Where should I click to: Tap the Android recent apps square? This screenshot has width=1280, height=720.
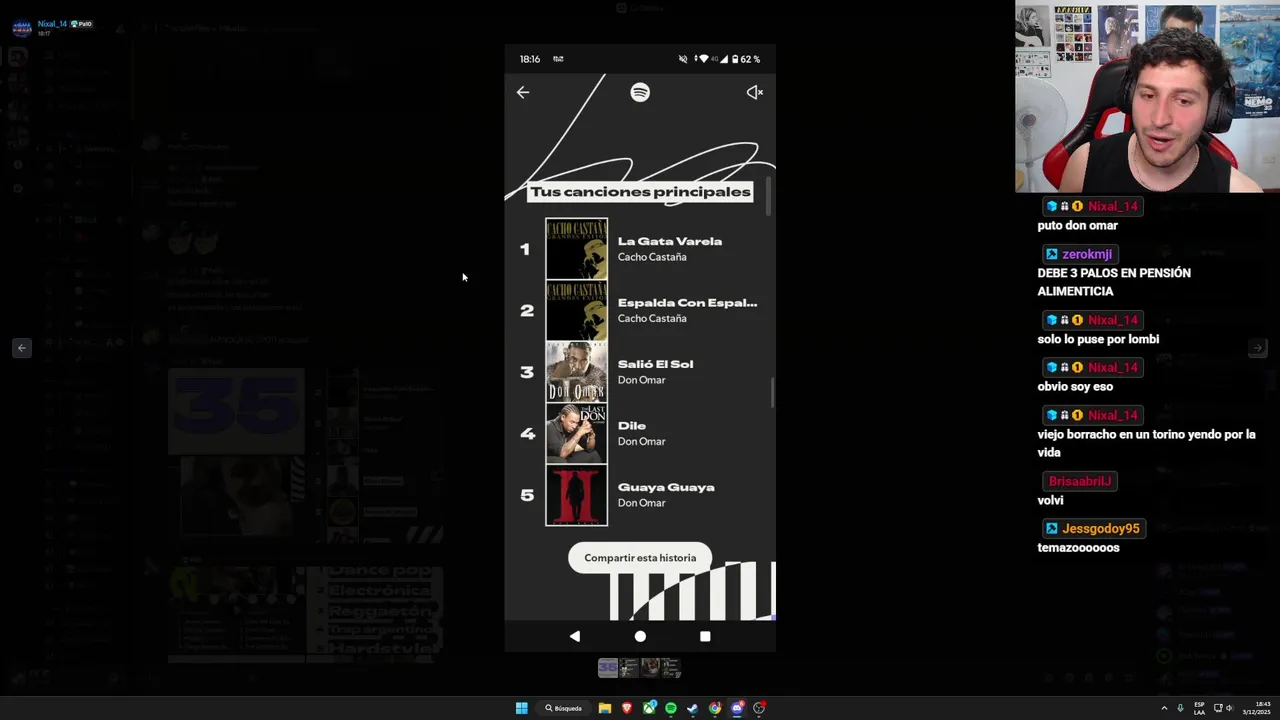pyautogui.click(x=705, y=636)
